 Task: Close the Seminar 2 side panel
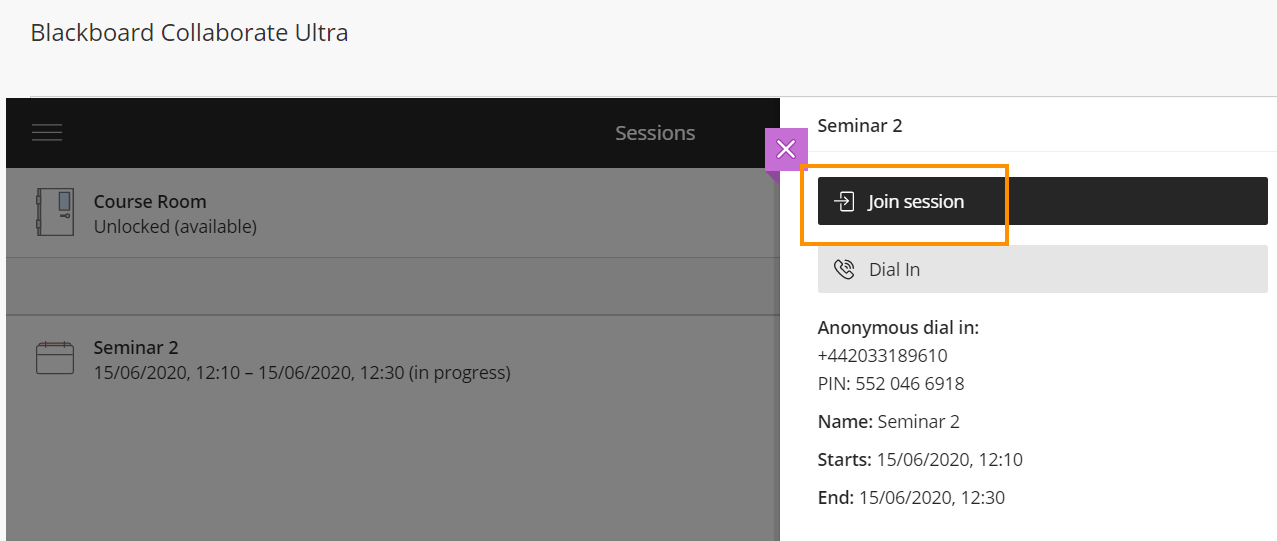tap(785, 149)
